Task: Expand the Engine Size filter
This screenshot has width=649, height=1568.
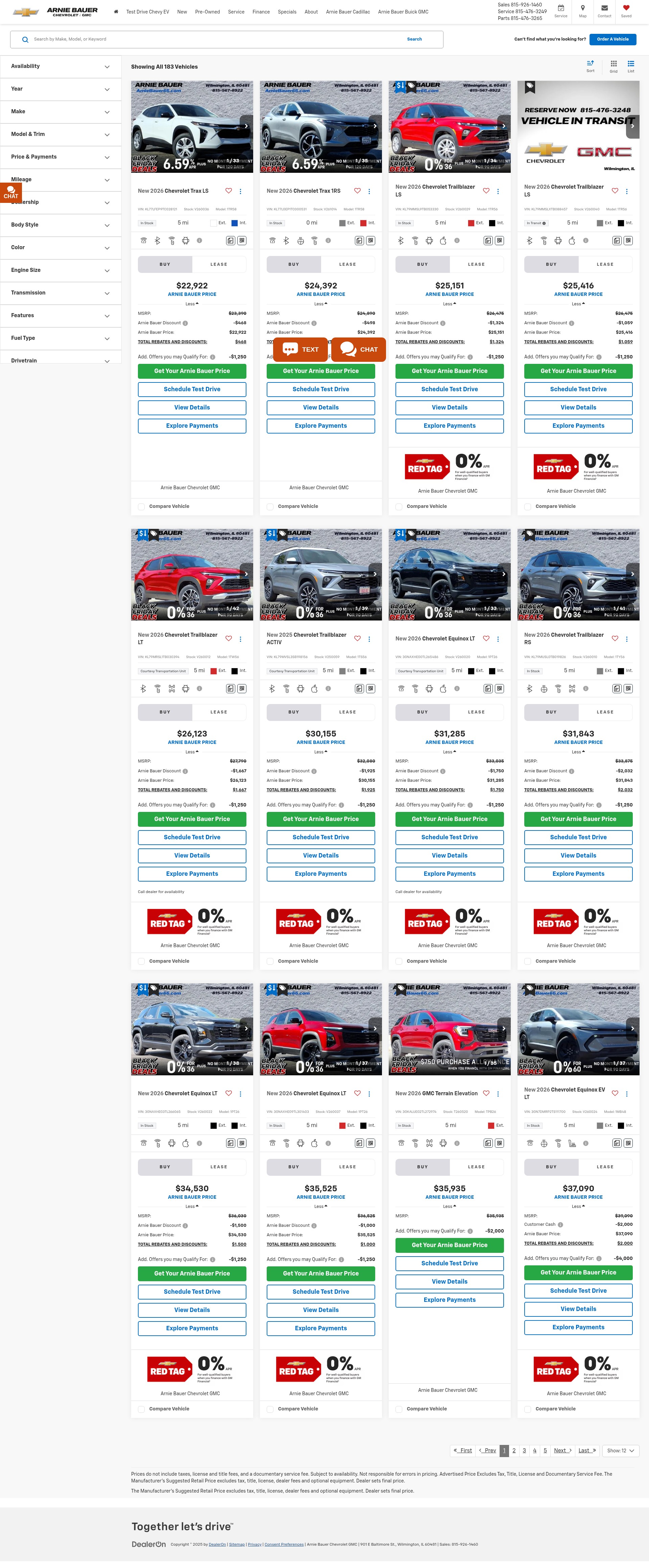Action: pos(60,270)
